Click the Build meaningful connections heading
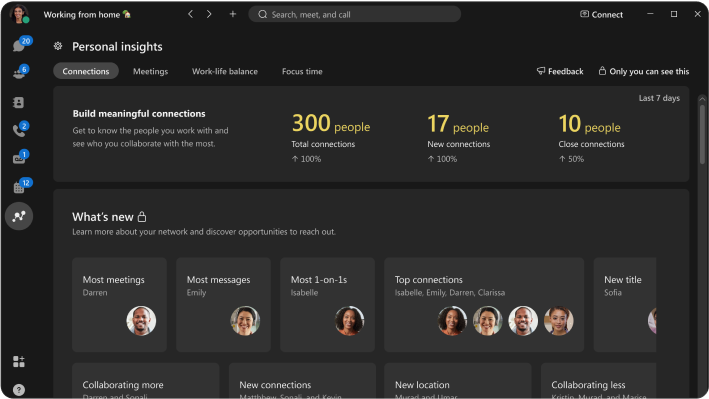Screen dimensions: 709x399 coord(139,114)
